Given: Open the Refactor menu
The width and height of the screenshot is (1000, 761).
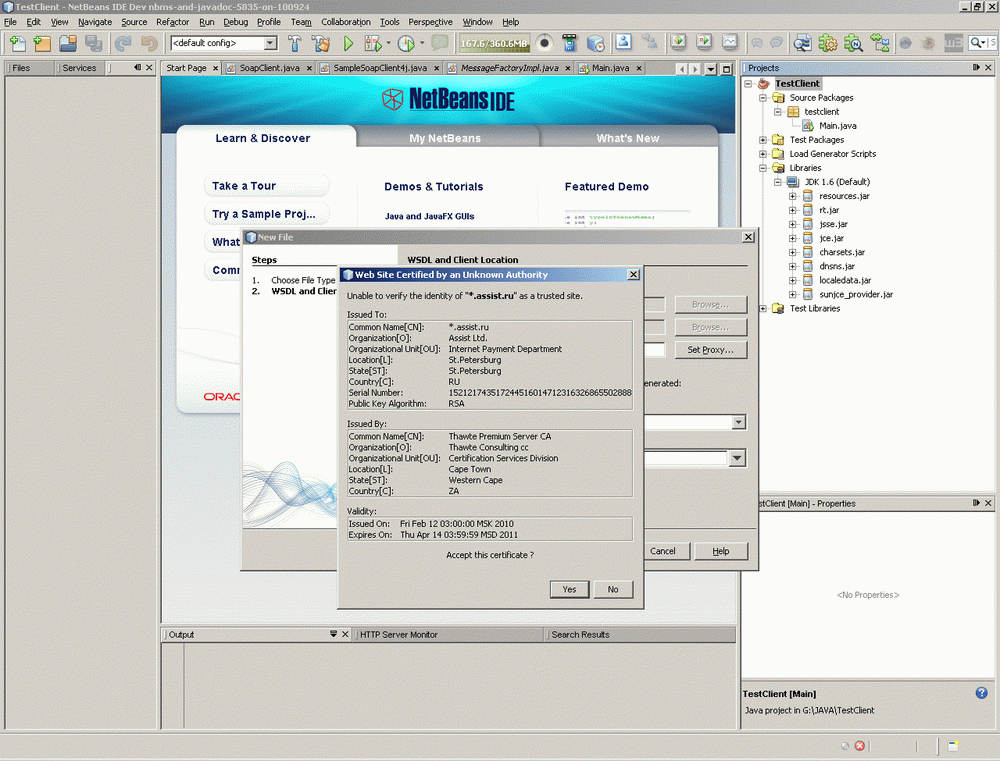Looking at the screenshot, I should click(x=172, y=22).
